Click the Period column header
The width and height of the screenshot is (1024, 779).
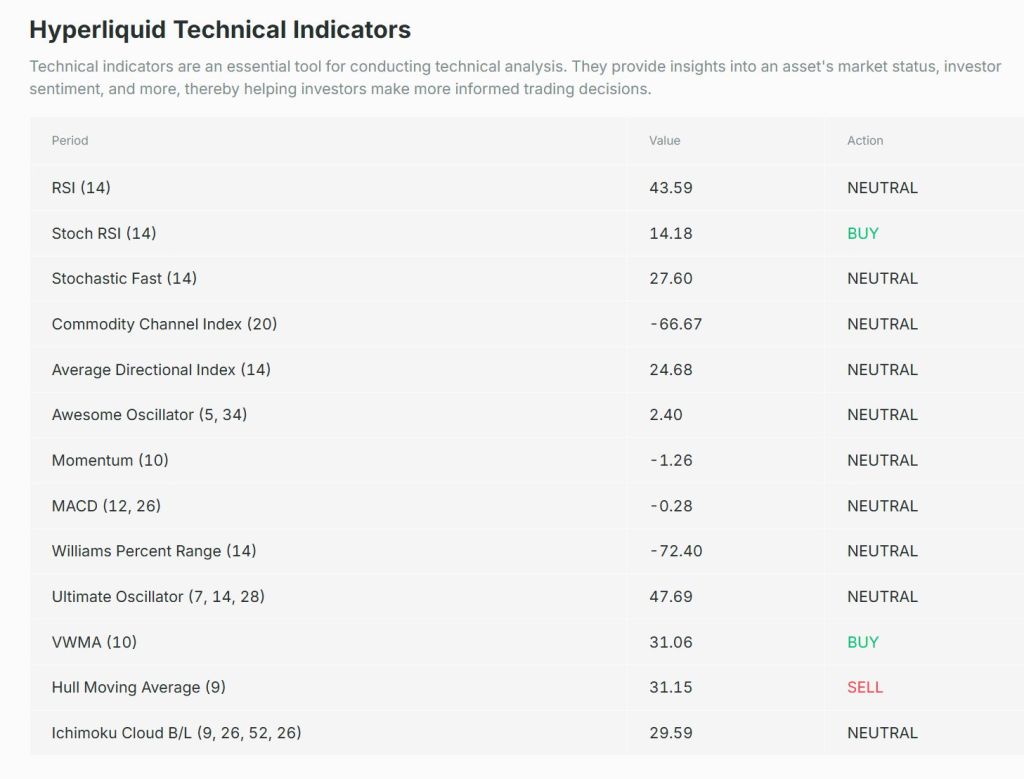point(70,141)
